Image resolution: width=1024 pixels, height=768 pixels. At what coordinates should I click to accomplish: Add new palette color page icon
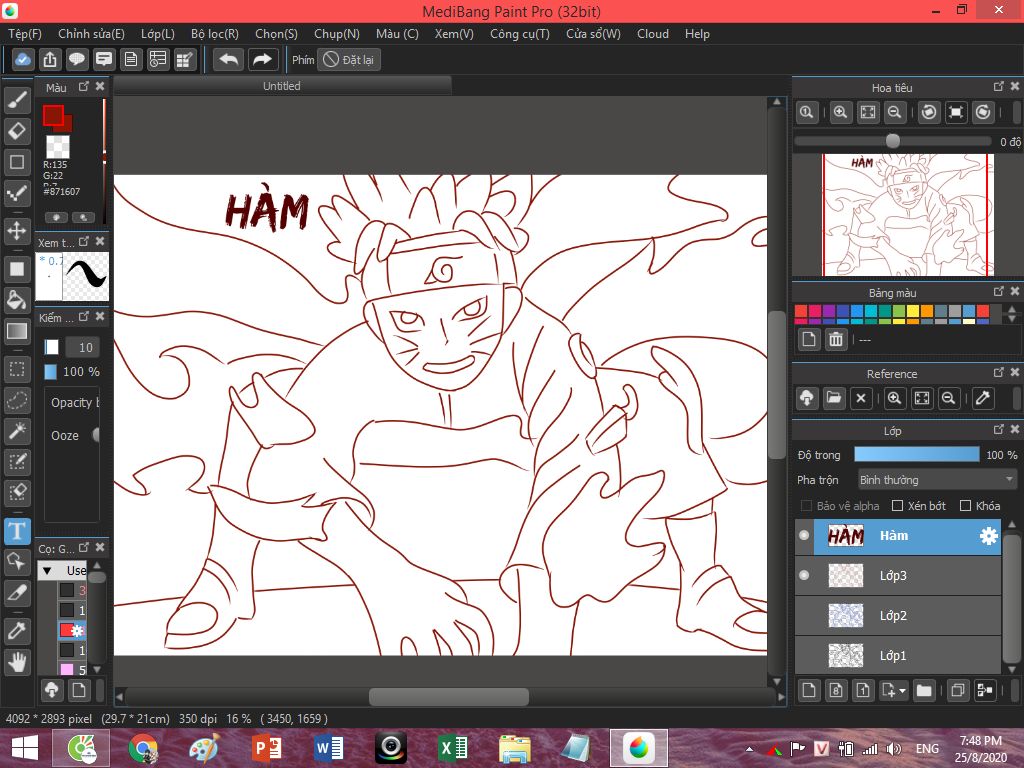[809, 340]
